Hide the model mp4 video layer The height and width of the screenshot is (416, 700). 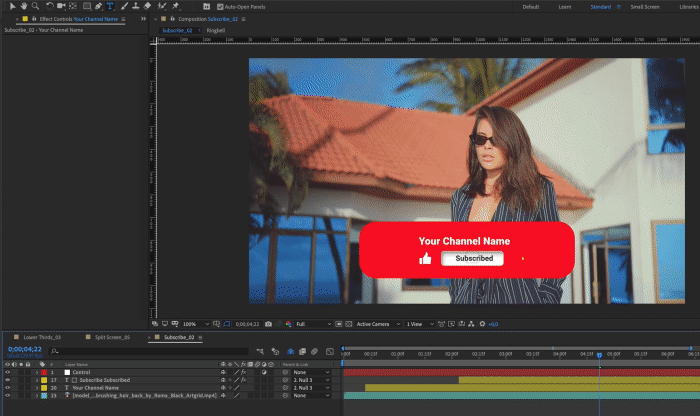(7, 395)
